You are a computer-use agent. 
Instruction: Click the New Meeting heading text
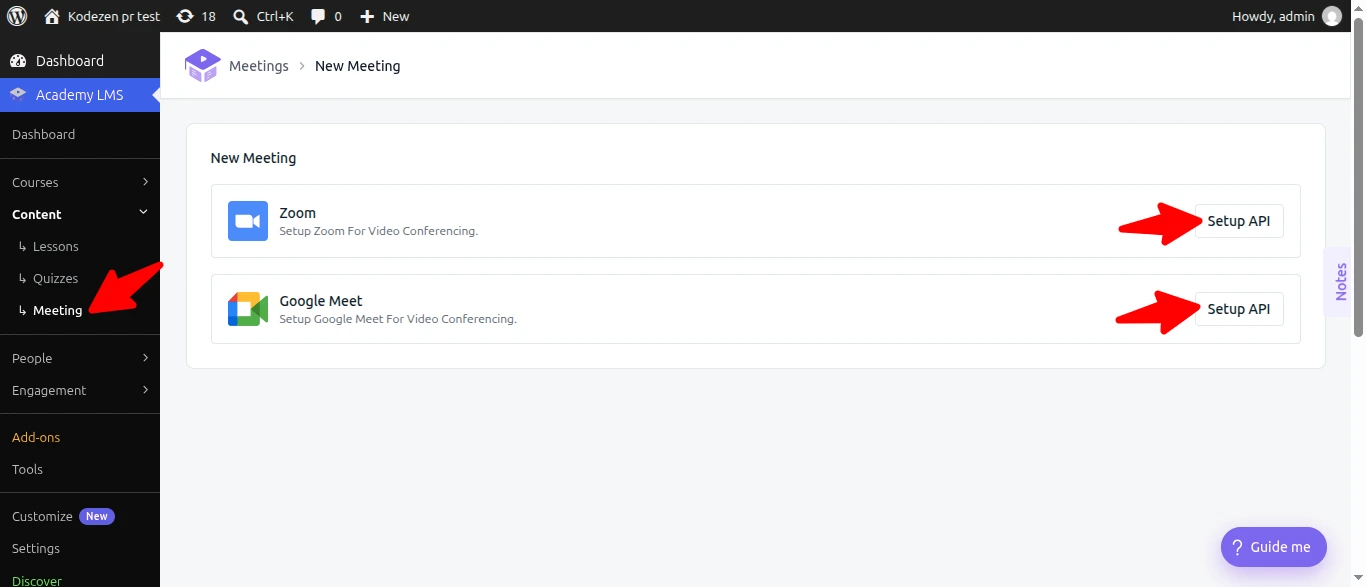click(x=253, y=158)
